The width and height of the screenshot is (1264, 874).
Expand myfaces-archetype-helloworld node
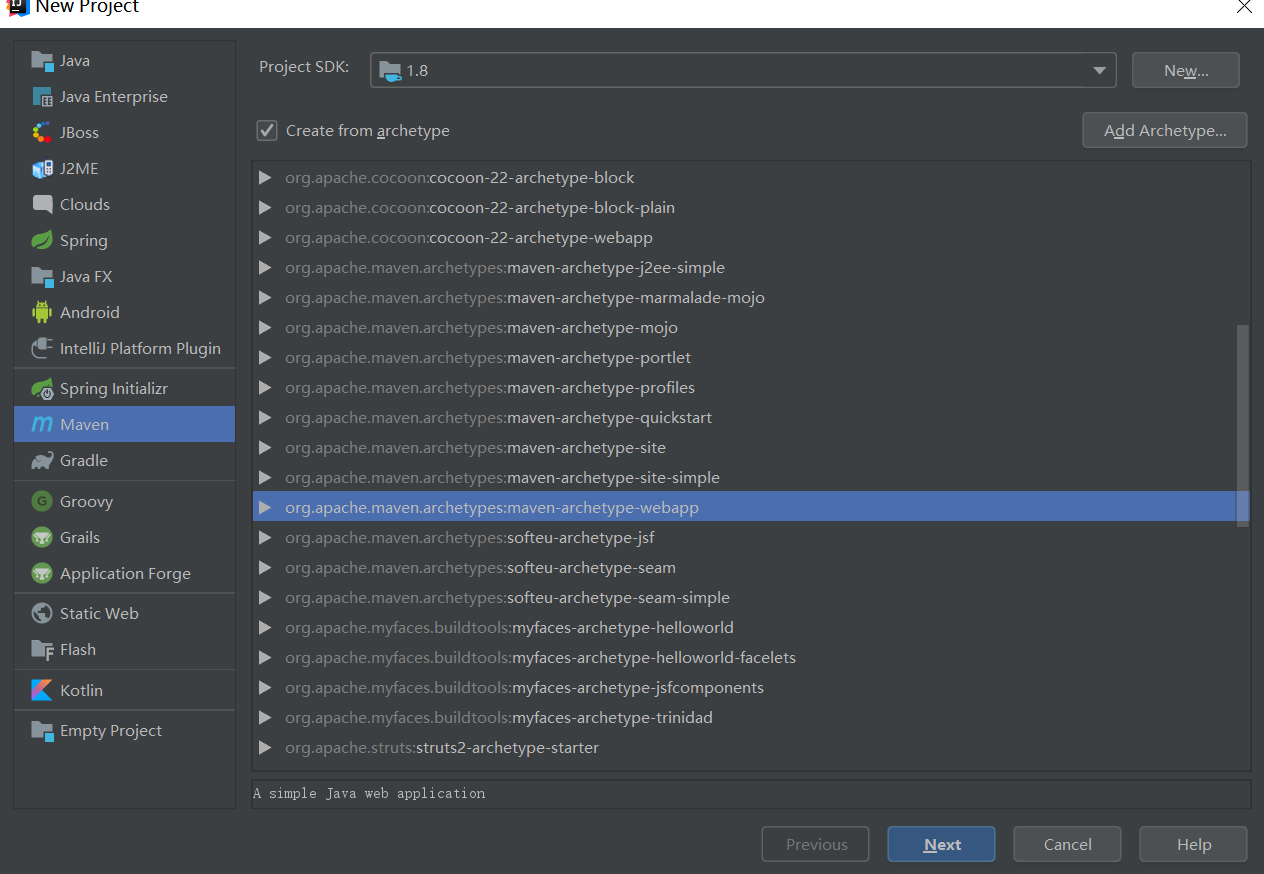click(x=265, y=627)
